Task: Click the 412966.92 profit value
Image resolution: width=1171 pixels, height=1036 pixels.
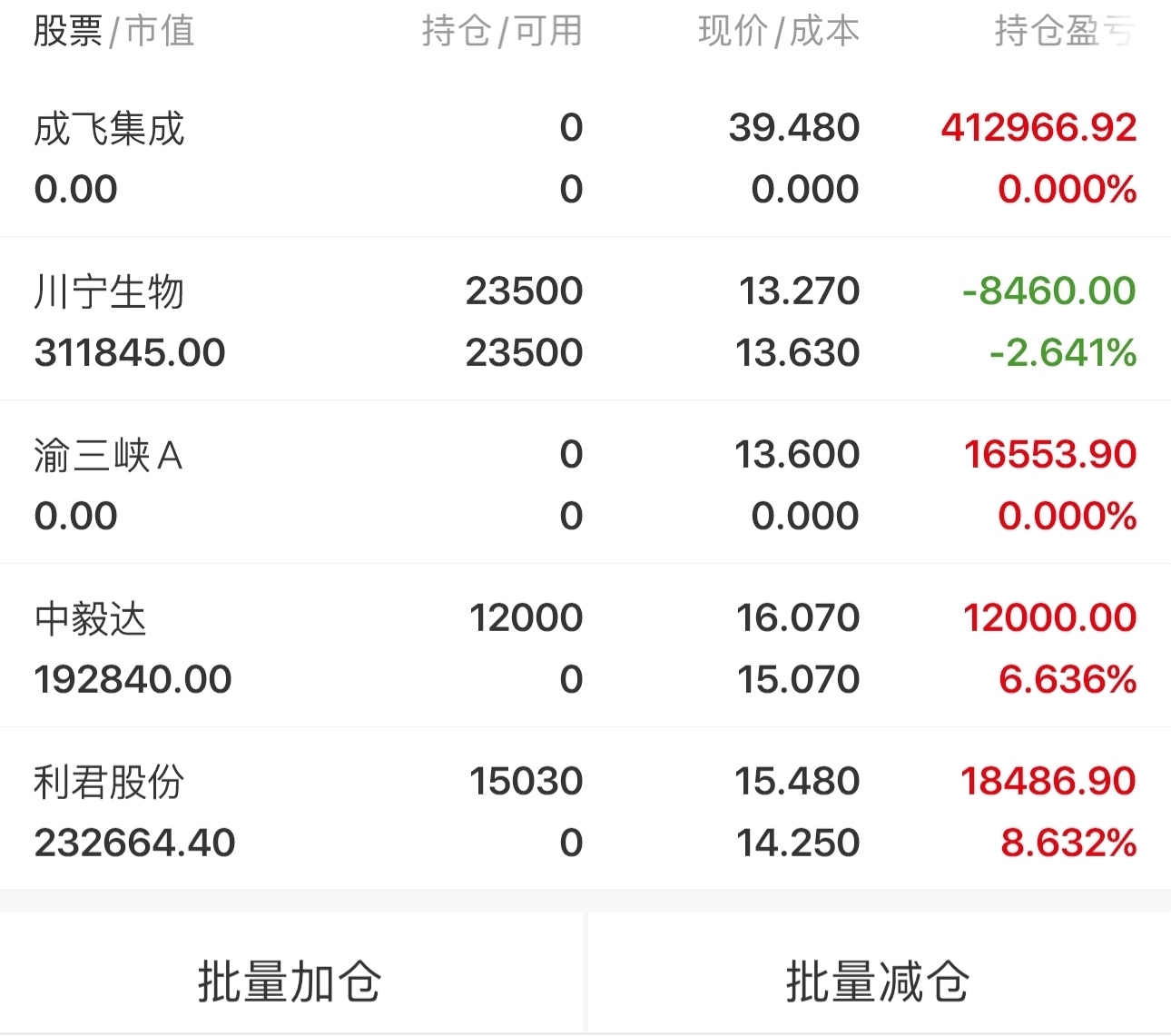Action: pos(1038,128)
